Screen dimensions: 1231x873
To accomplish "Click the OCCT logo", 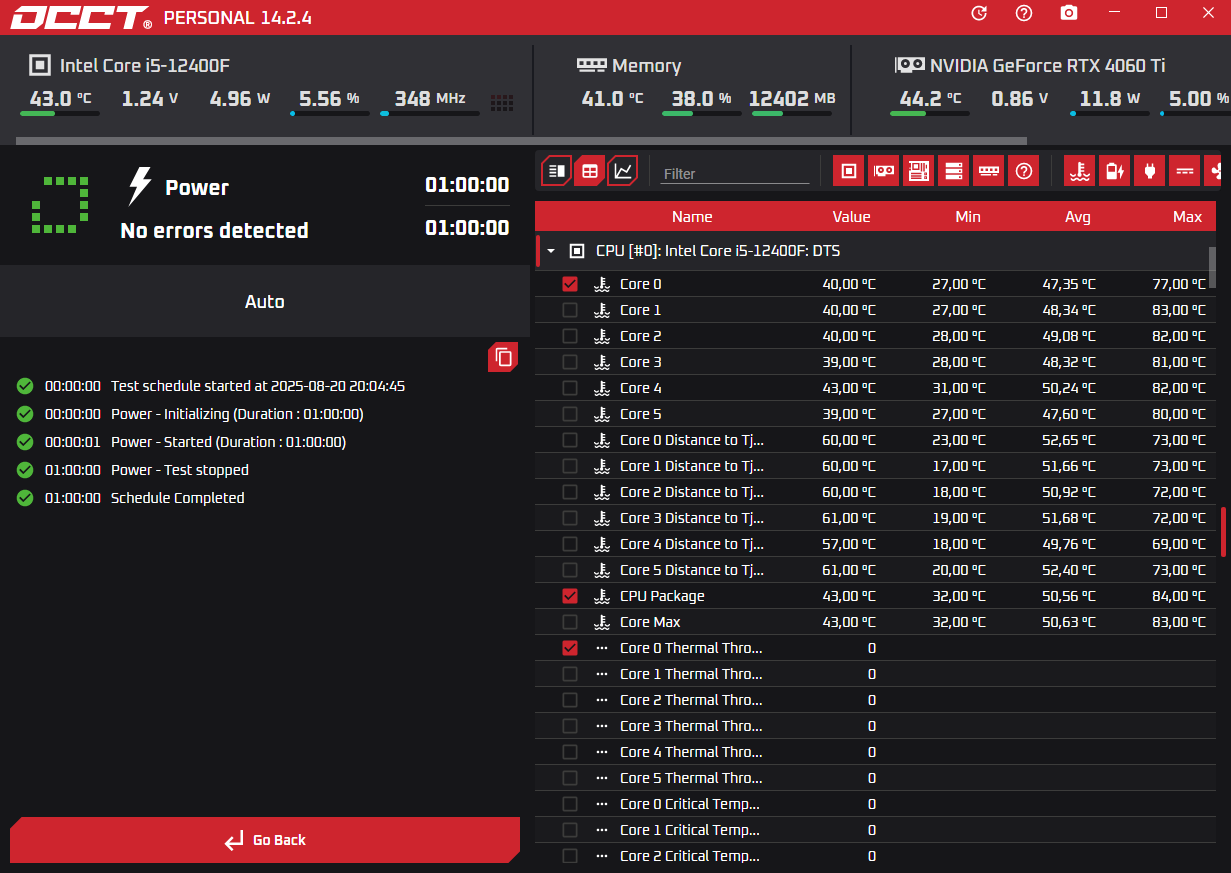I will point(81,17).
